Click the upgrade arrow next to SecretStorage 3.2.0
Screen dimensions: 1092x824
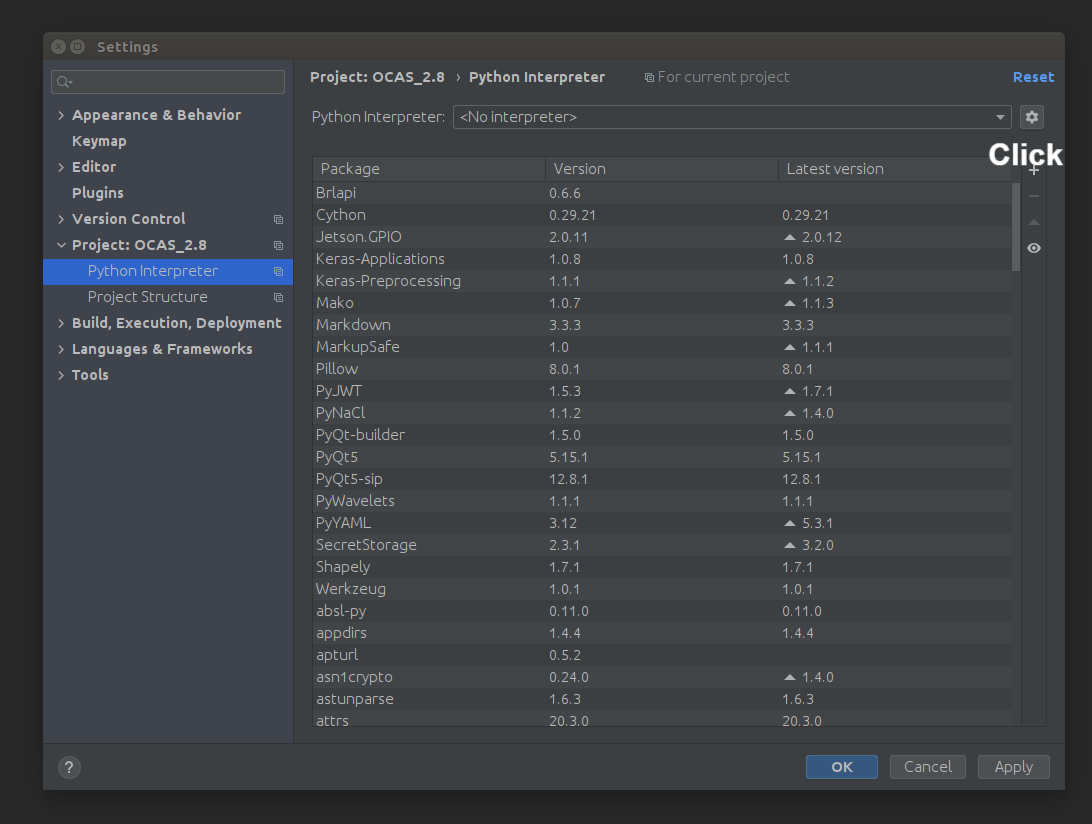[790, 545]
